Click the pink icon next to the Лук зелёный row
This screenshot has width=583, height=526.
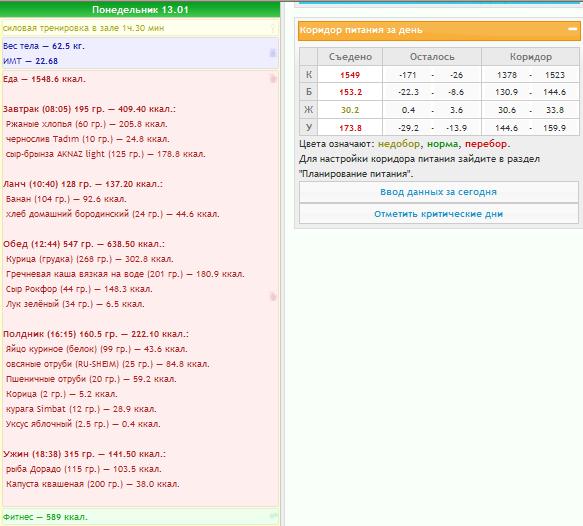[x=273, y=297]
